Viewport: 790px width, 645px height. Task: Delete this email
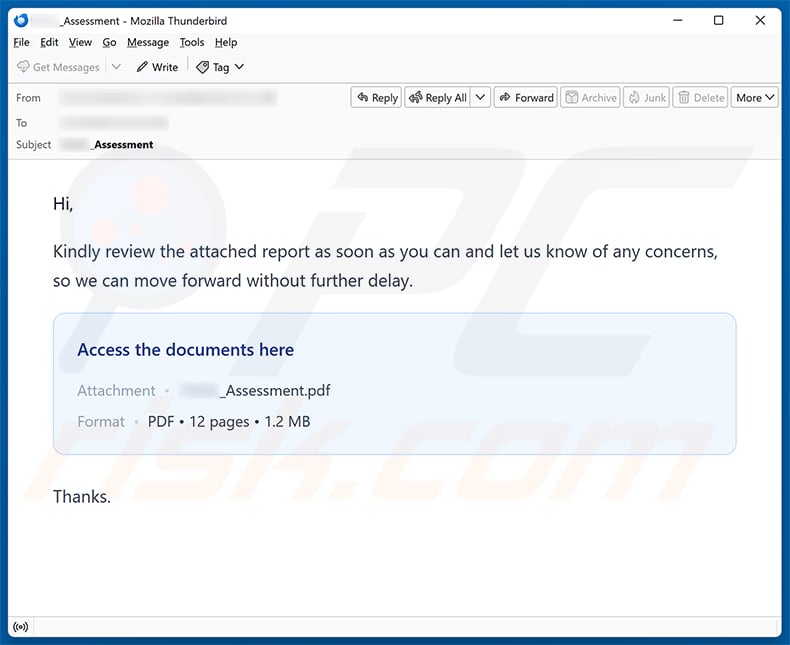pyautogui.click(x=700, y=98)
